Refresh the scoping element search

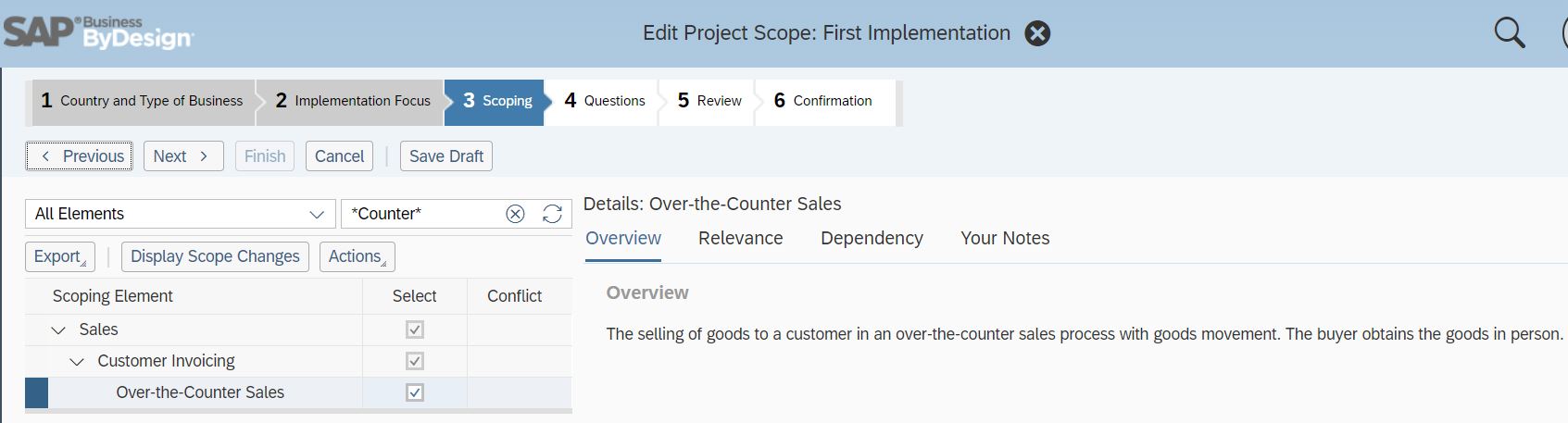[552, 214]
